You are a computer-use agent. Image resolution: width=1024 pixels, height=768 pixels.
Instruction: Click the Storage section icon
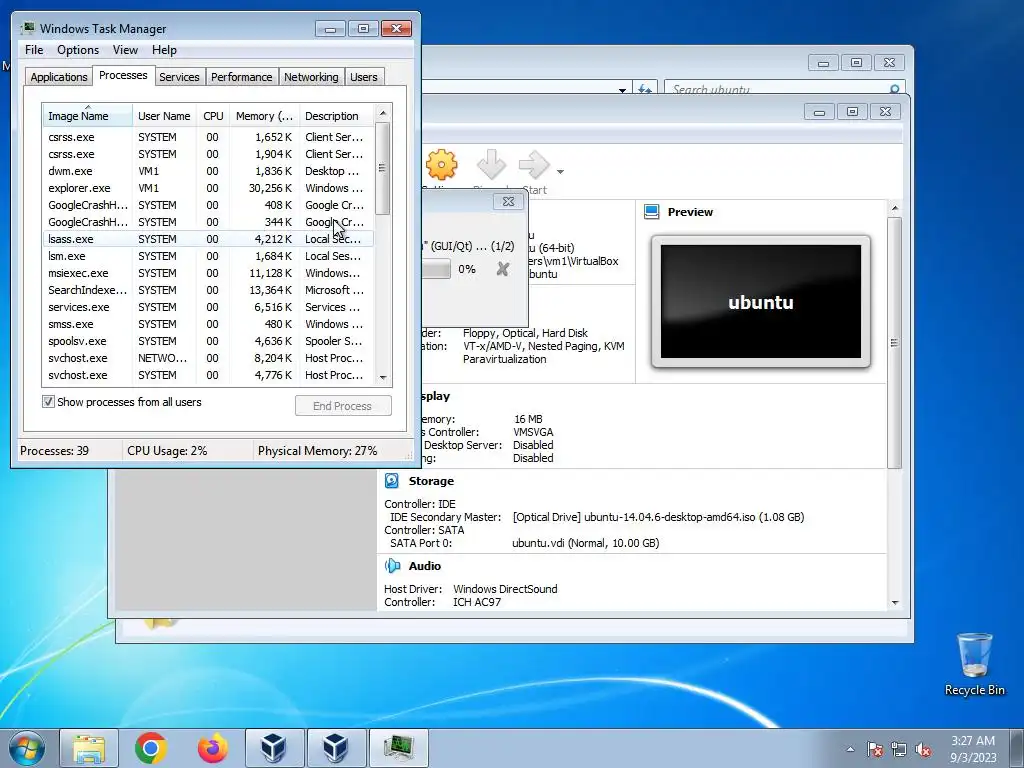pos(392,481)
